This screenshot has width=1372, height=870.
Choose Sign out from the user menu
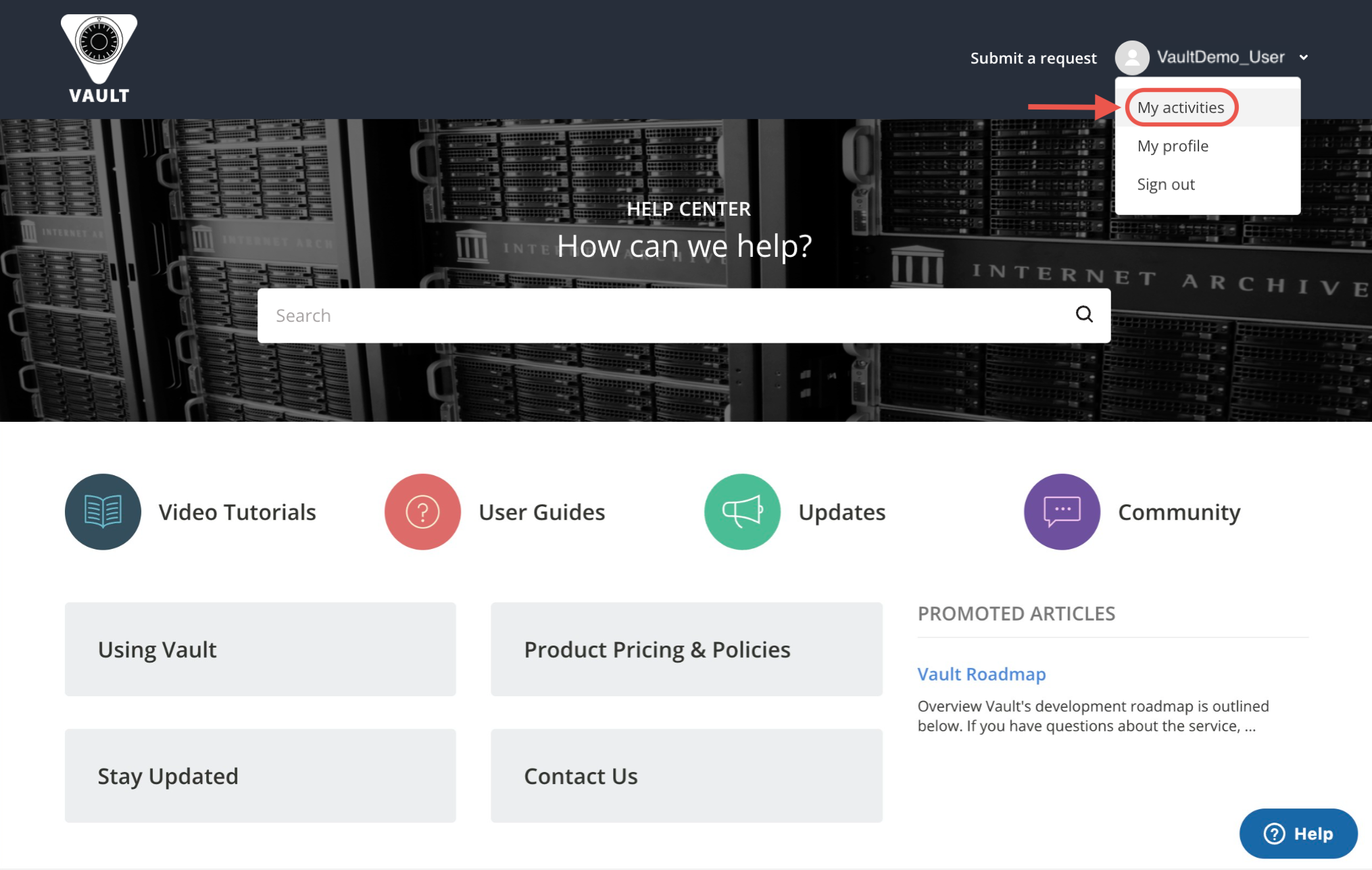[1166, 185]
